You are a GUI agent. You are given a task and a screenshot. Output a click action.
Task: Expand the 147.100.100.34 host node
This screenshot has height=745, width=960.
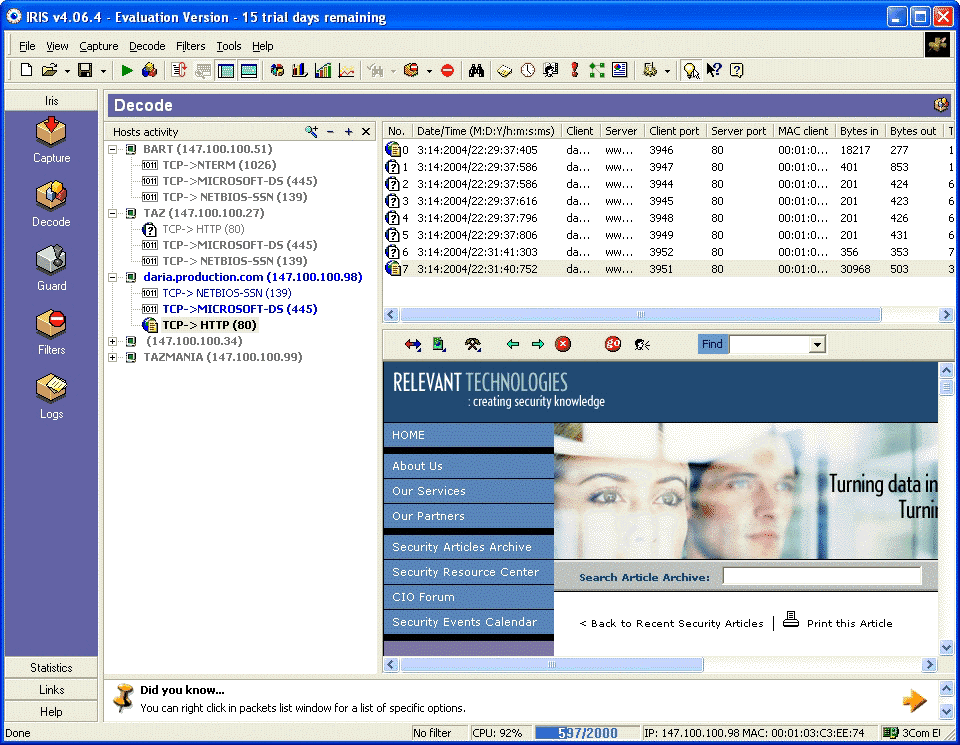113,341
